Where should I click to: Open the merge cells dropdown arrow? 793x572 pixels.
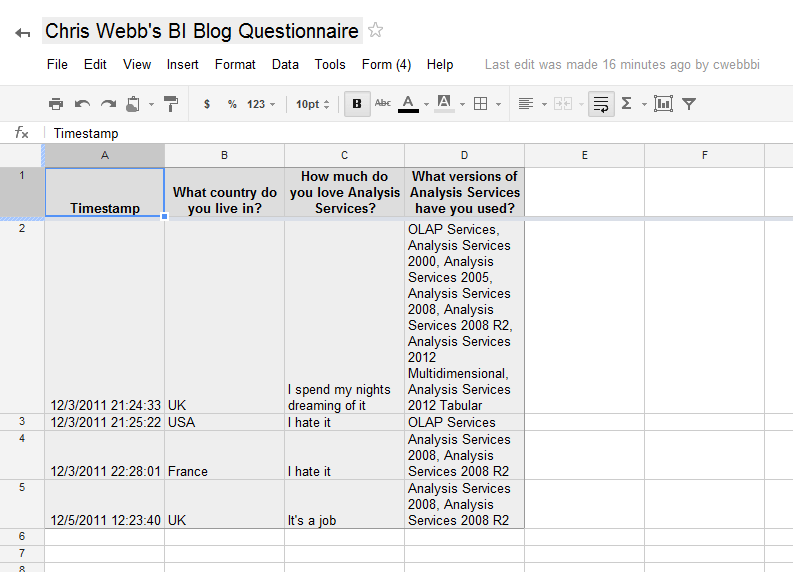pos(581,105)
